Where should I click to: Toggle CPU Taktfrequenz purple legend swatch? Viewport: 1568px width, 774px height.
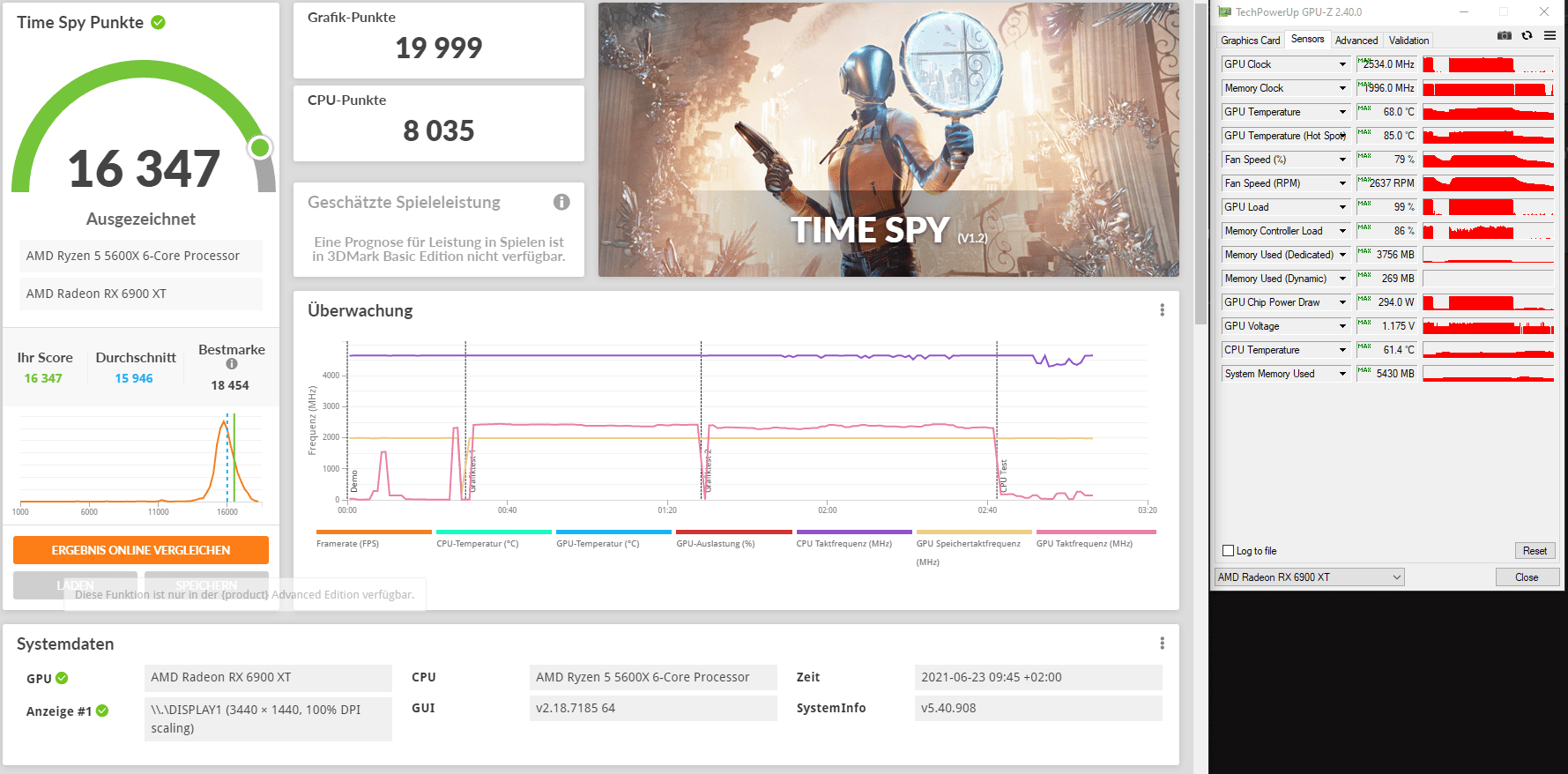[x=854, y=532]
